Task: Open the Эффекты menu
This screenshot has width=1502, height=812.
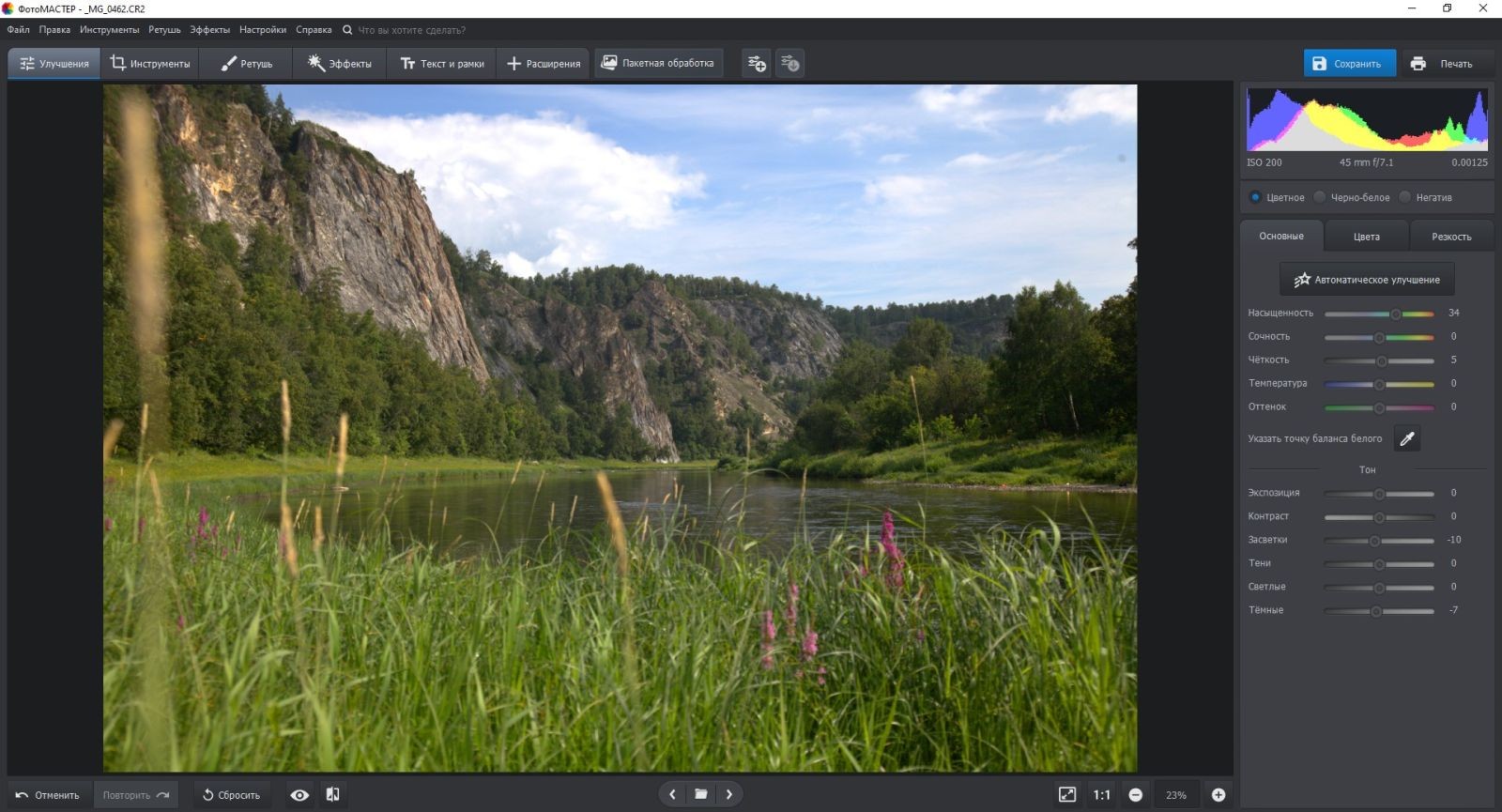Action: pyautogui.click(x=209, y=30)
